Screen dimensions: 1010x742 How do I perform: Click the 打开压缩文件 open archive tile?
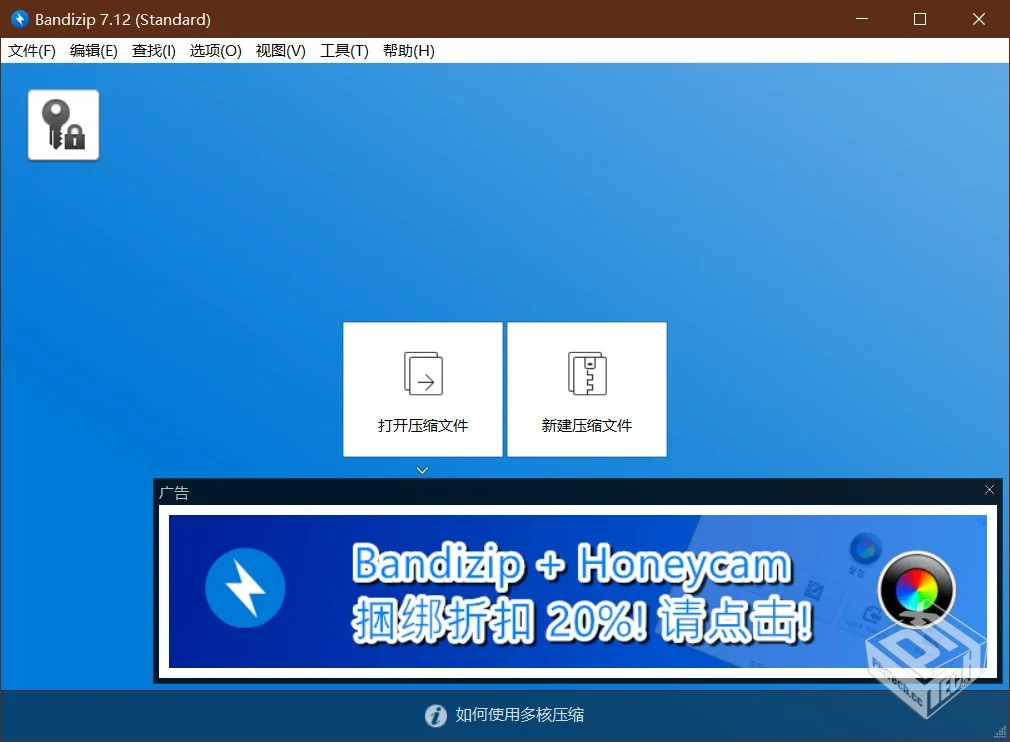click(x=423, y=389)
